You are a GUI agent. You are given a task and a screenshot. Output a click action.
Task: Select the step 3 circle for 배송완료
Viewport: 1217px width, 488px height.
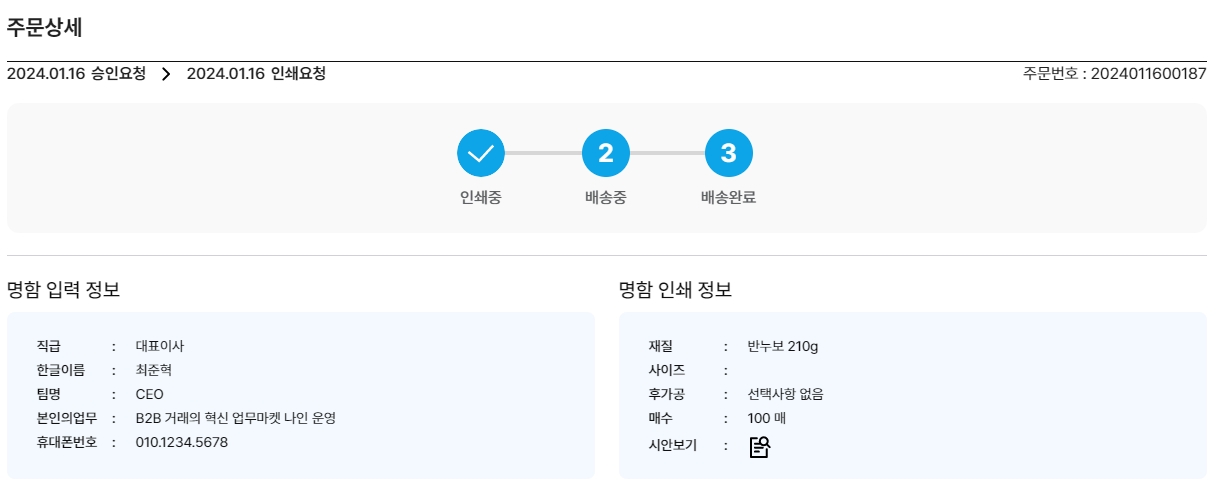coord(729,153)
